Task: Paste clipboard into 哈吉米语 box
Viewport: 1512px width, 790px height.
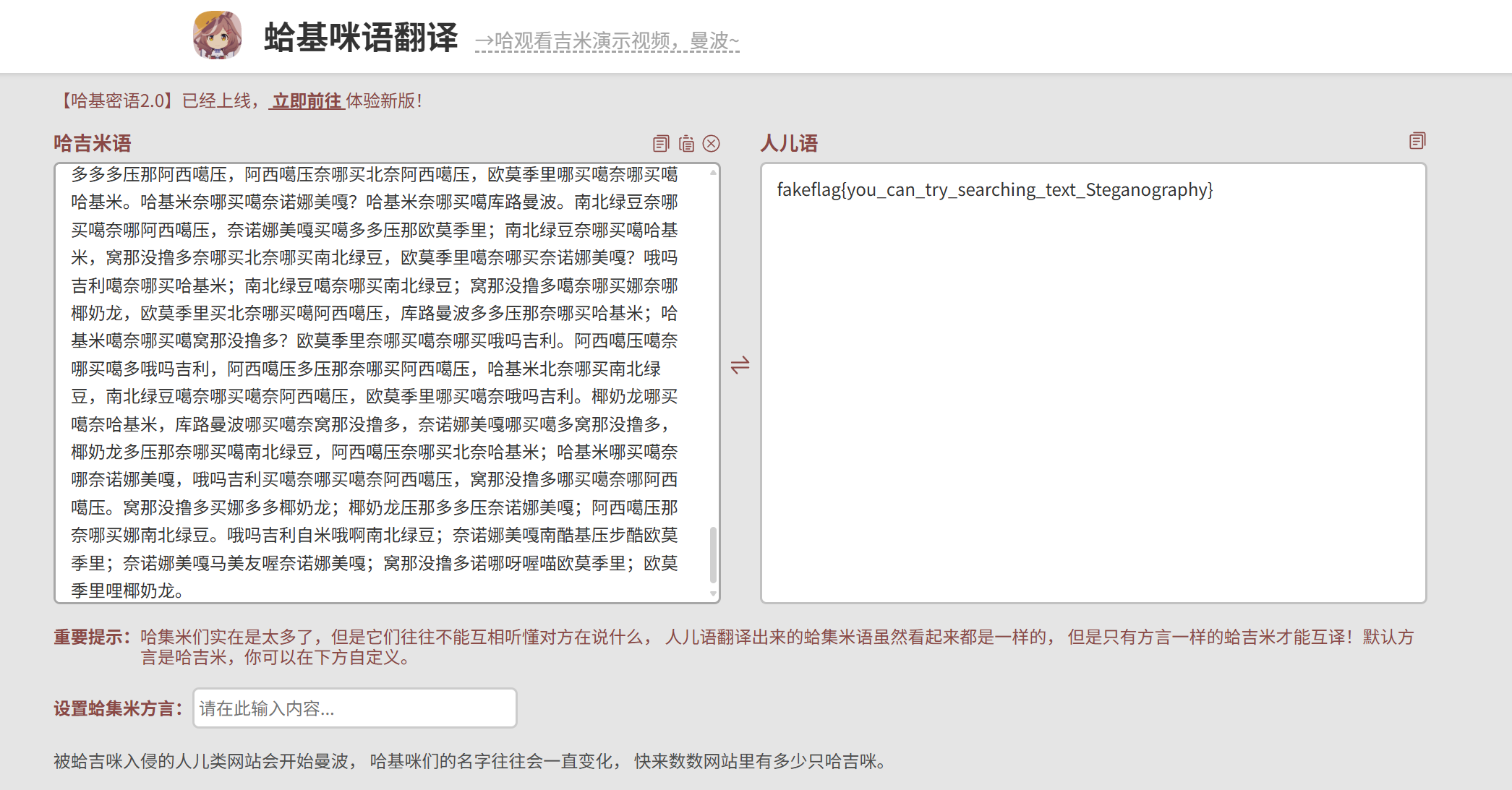Action: click(686, 144)
